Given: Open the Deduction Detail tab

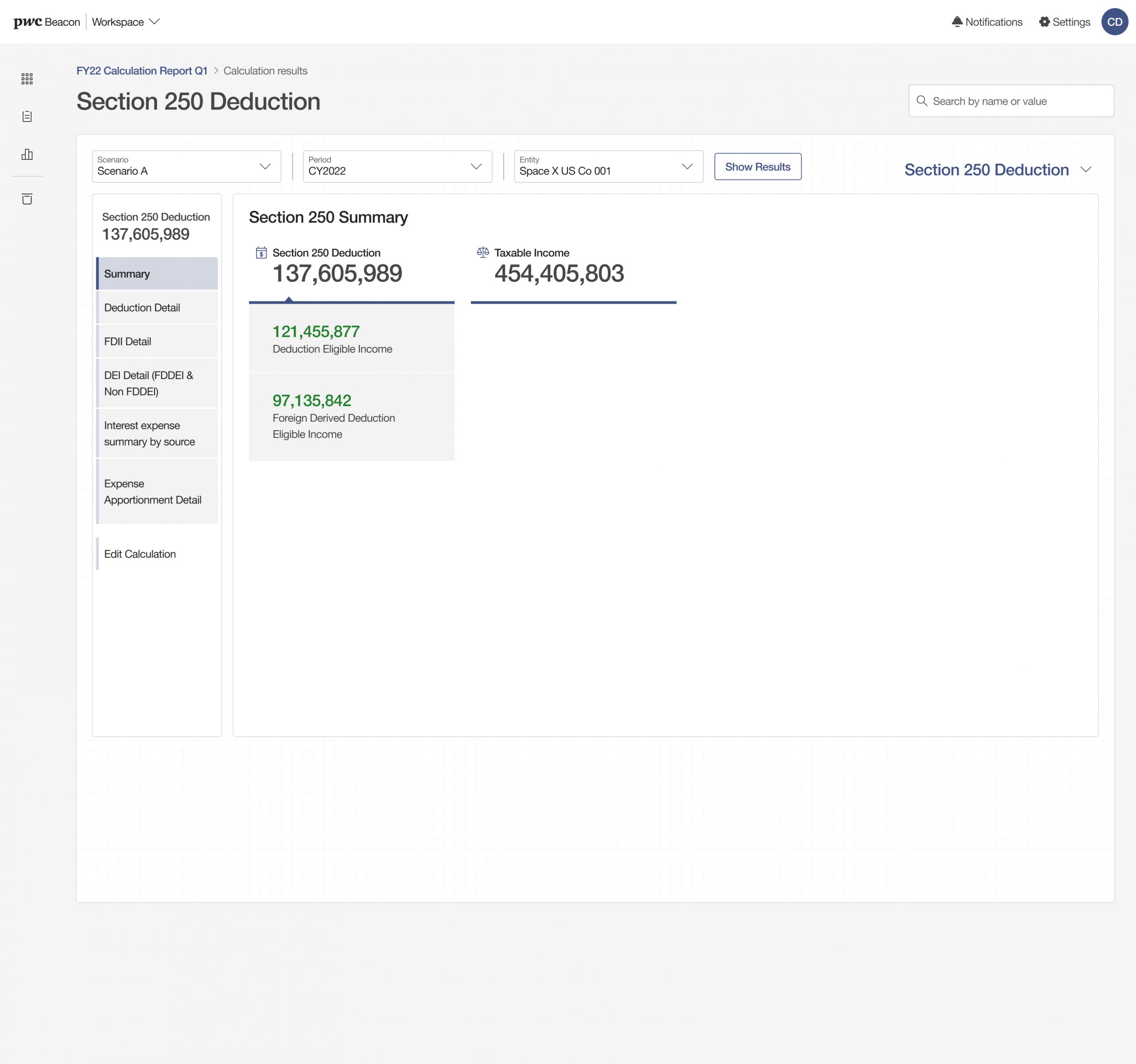Looking at the screenshot, I should pyautogui.click(x=157, y=308).
